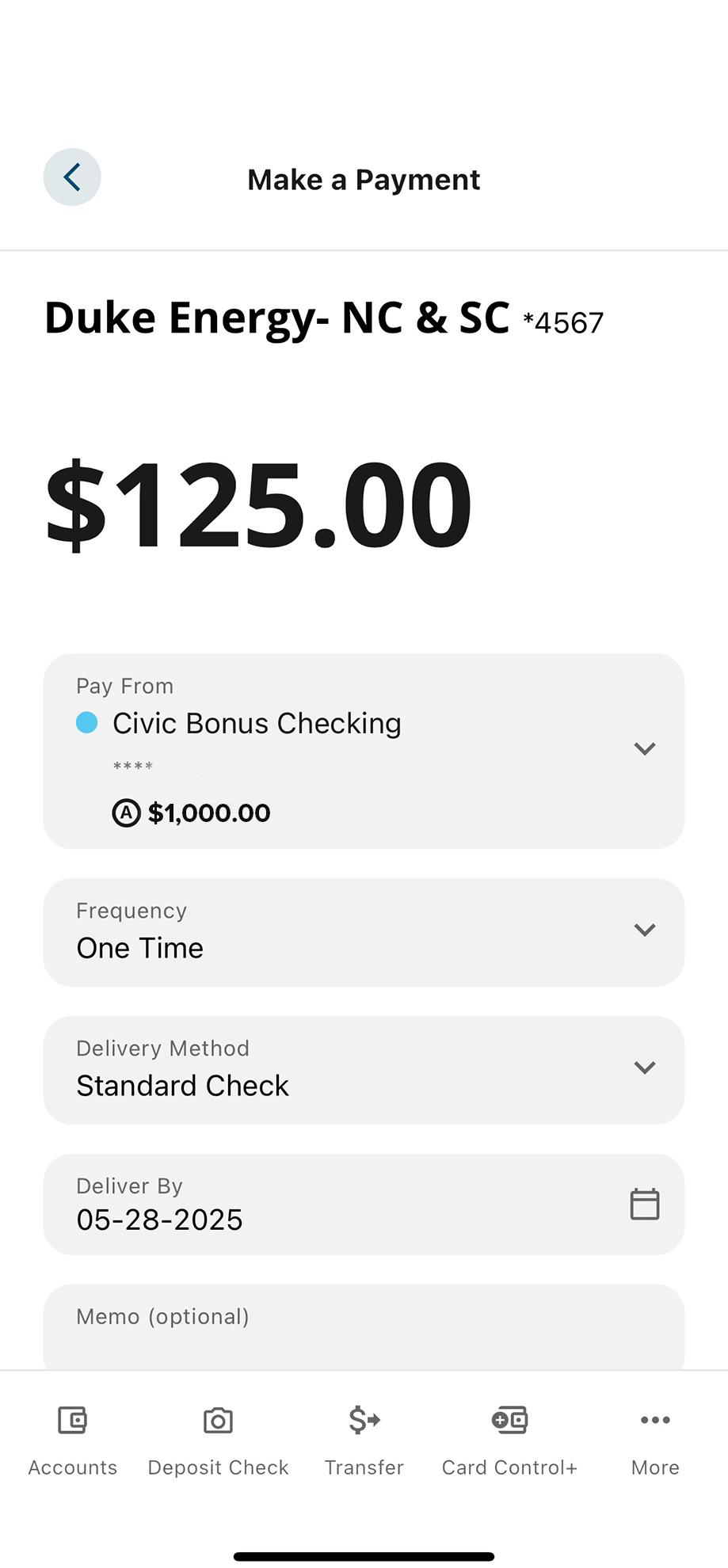Tap the blue account color dot
Viewport: 728px width, 1568px height.
click(86, 722)
